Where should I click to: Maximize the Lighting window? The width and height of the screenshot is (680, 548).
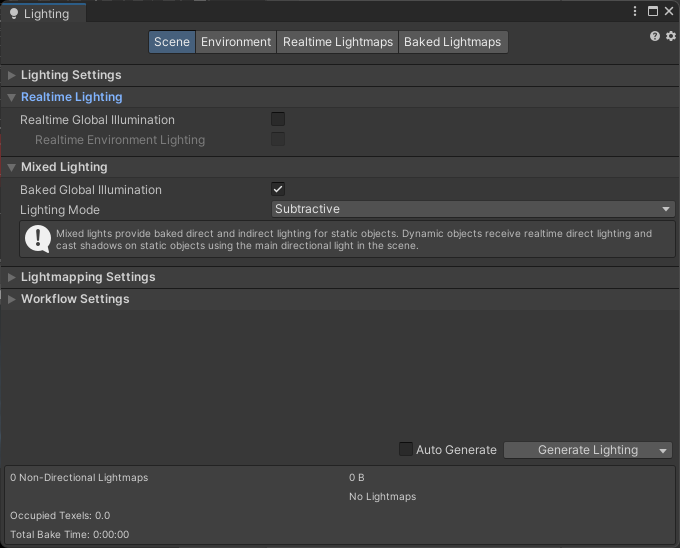point(653,11)
